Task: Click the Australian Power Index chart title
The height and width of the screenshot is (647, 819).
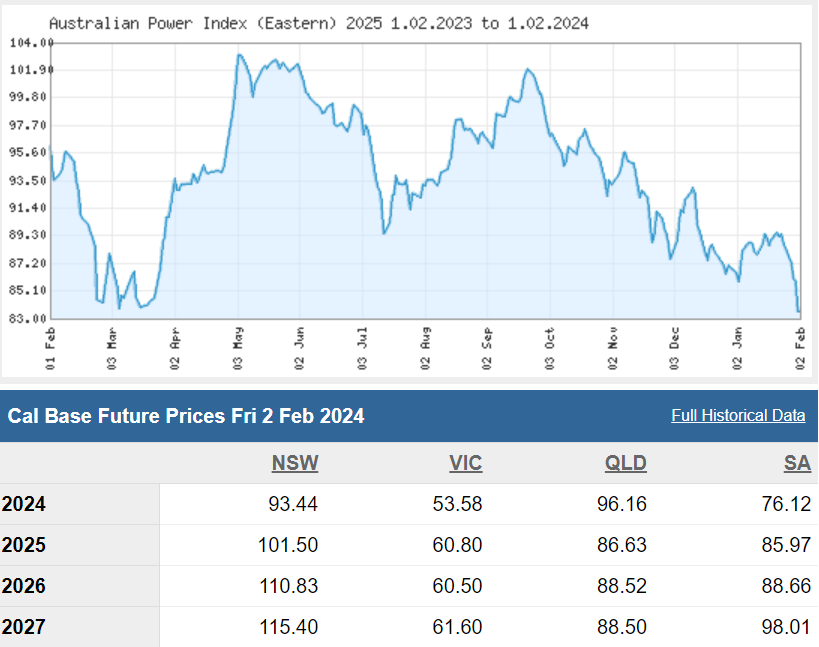Action: [x=318, y=22]
